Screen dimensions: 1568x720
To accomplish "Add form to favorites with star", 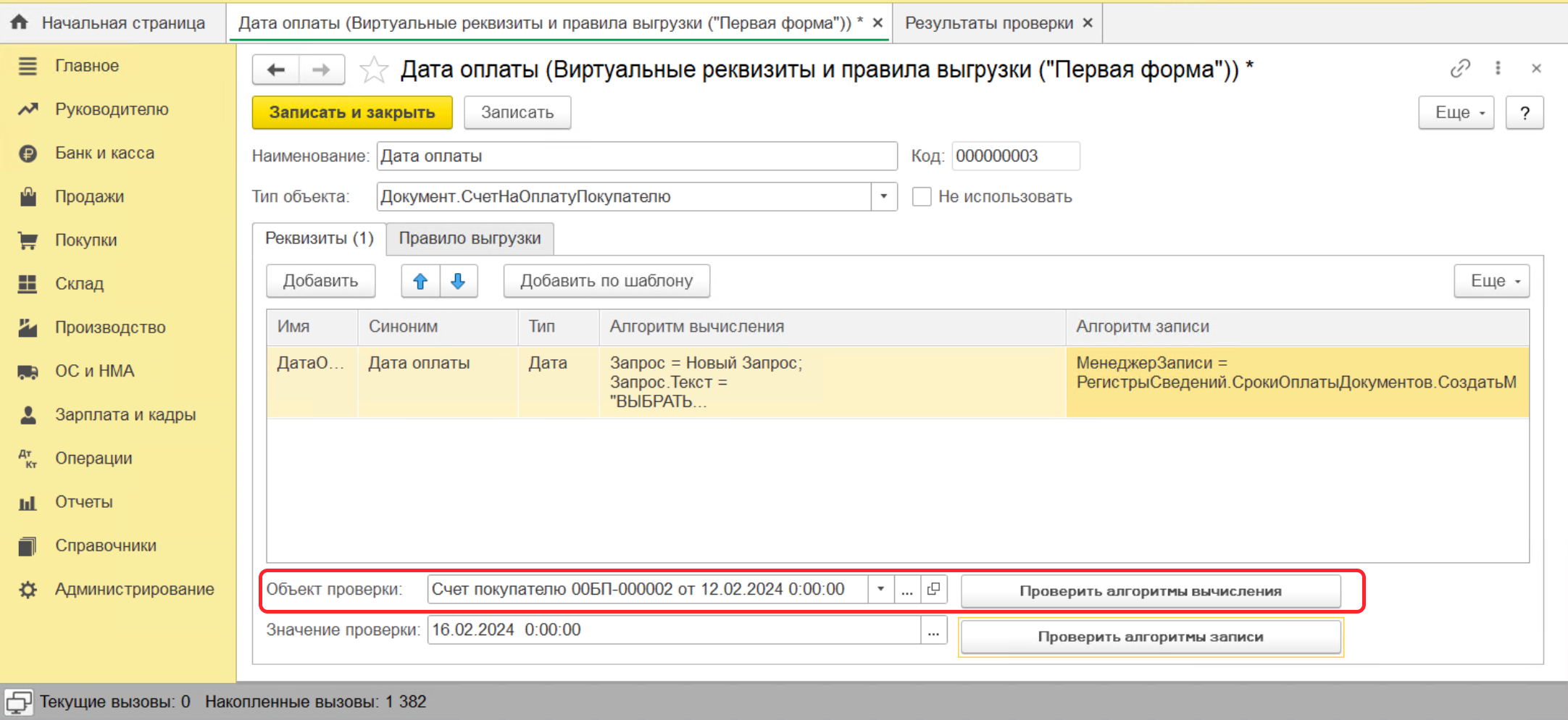I will coord(373,70).
